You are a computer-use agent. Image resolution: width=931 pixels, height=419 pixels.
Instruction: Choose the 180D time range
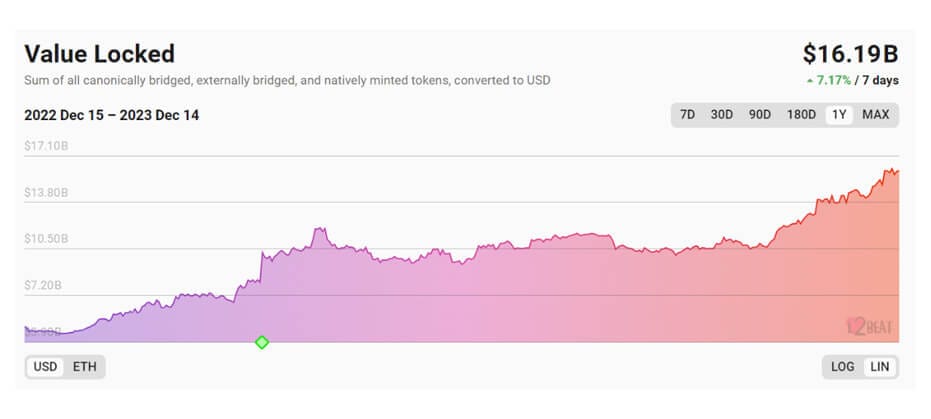[801, 115]
